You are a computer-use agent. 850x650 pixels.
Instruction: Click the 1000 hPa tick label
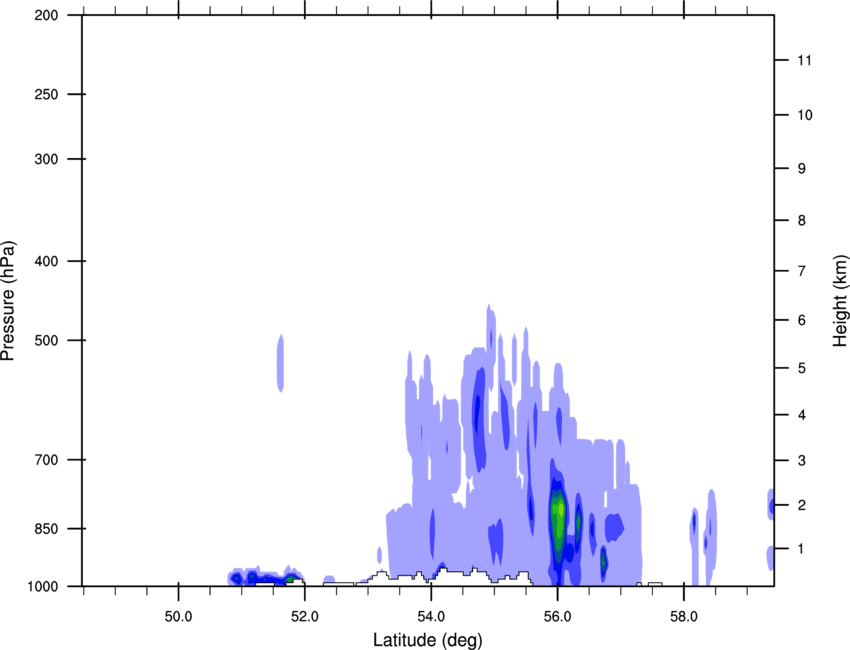tap(44, 586)
